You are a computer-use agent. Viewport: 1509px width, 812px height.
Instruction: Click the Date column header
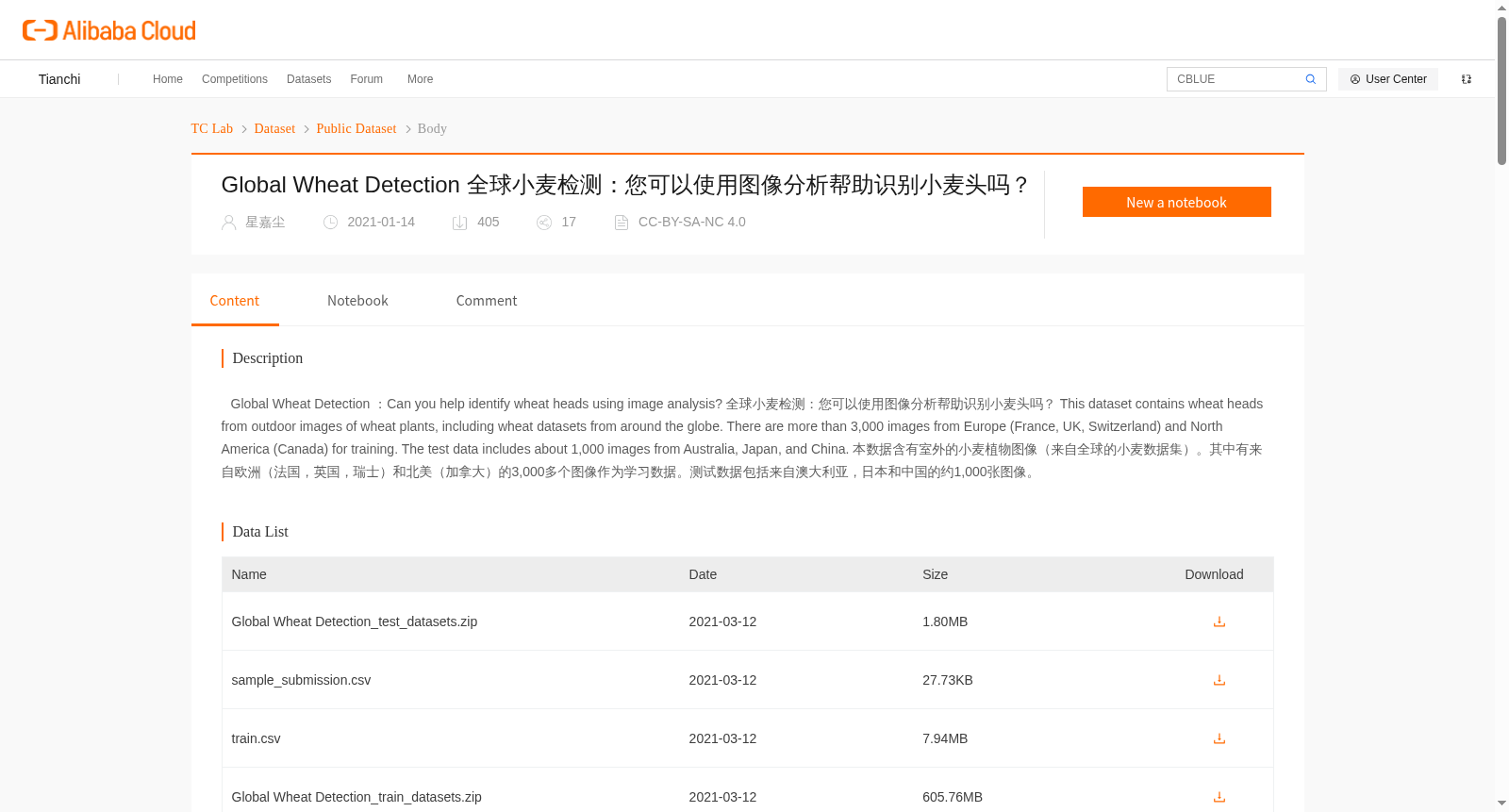tap(703, 574)
